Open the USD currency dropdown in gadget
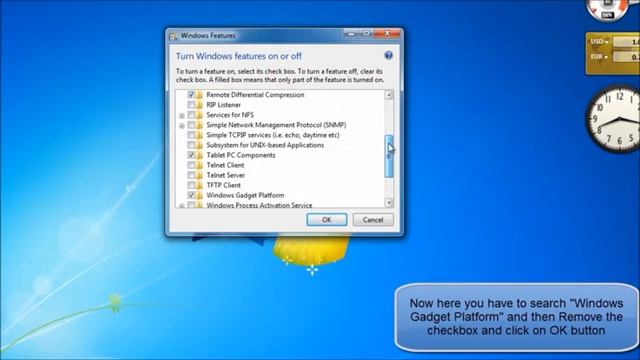Viewport: 640px width, 360px height. click(x=599, y=42)
